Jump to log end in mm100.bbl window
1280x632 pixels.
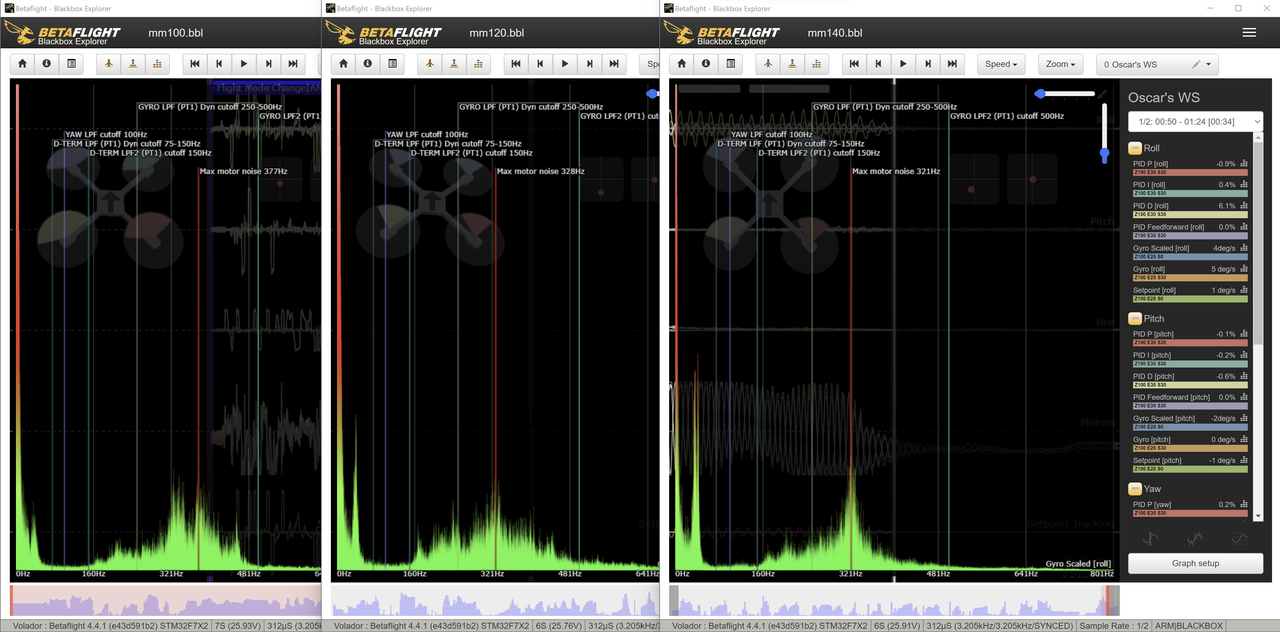tap(293, 64)
